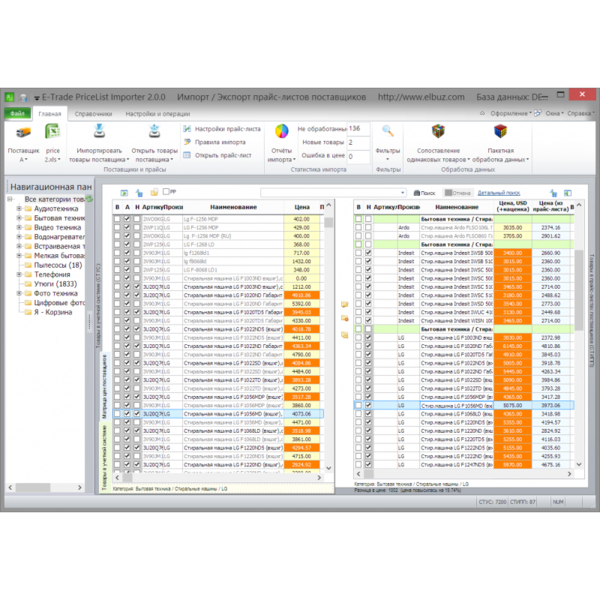Screen dimensions: 600x600
Task: Select the Матрица цен поставщиков vertical tab
Action: 104,386
